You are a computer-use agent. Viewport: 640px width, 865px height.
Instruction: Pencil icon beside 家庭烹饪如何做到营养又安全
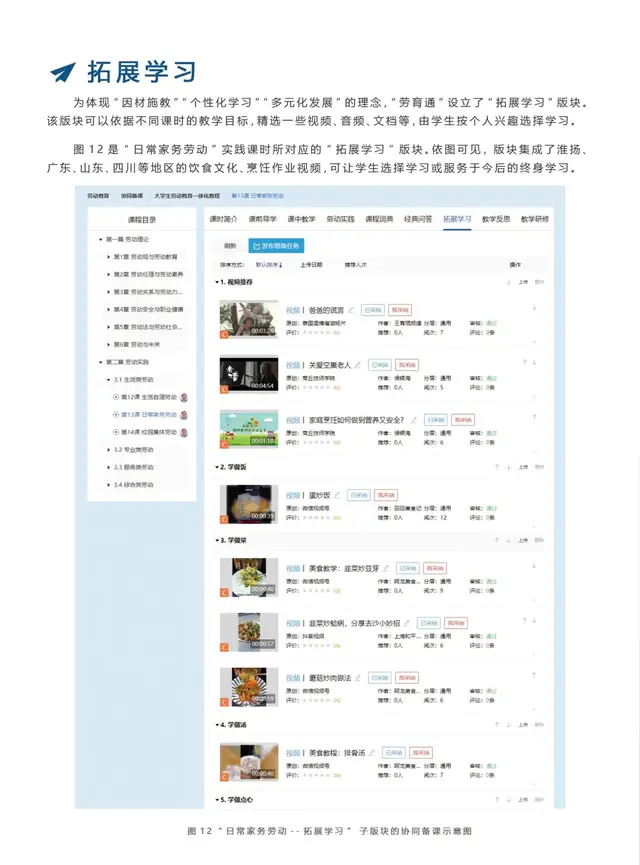tap(413, 420)
